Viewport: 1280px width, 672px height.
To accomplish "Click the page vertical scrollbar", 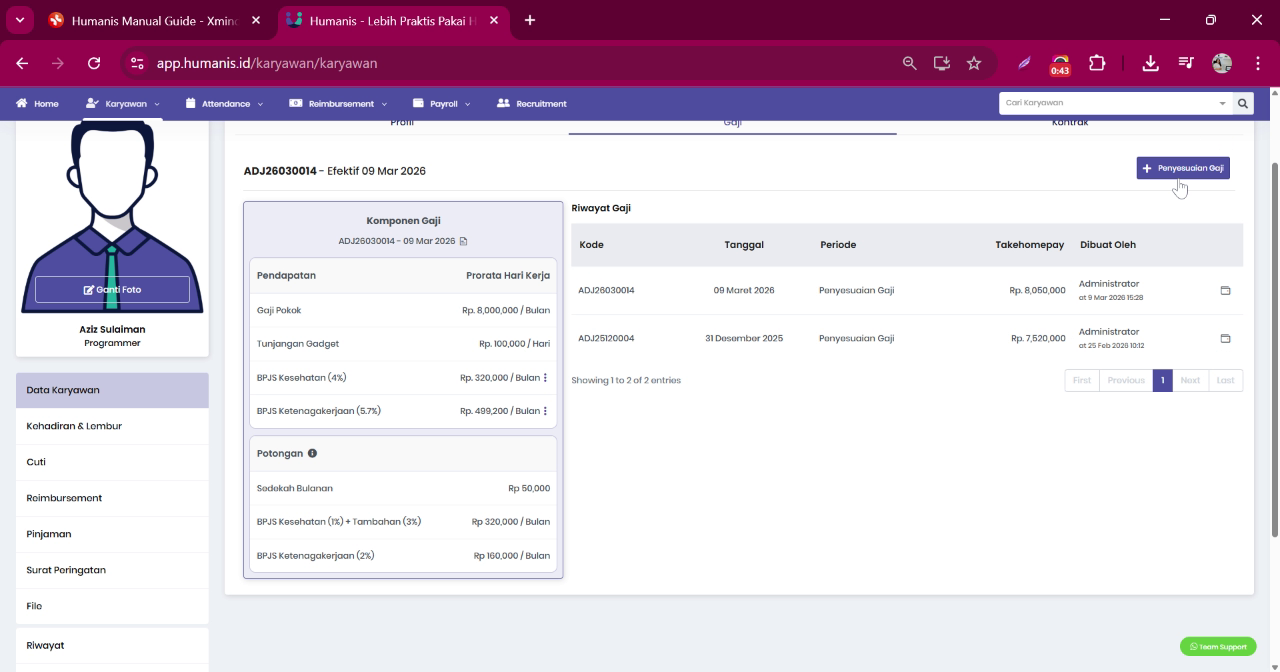I will (1273, 350).
